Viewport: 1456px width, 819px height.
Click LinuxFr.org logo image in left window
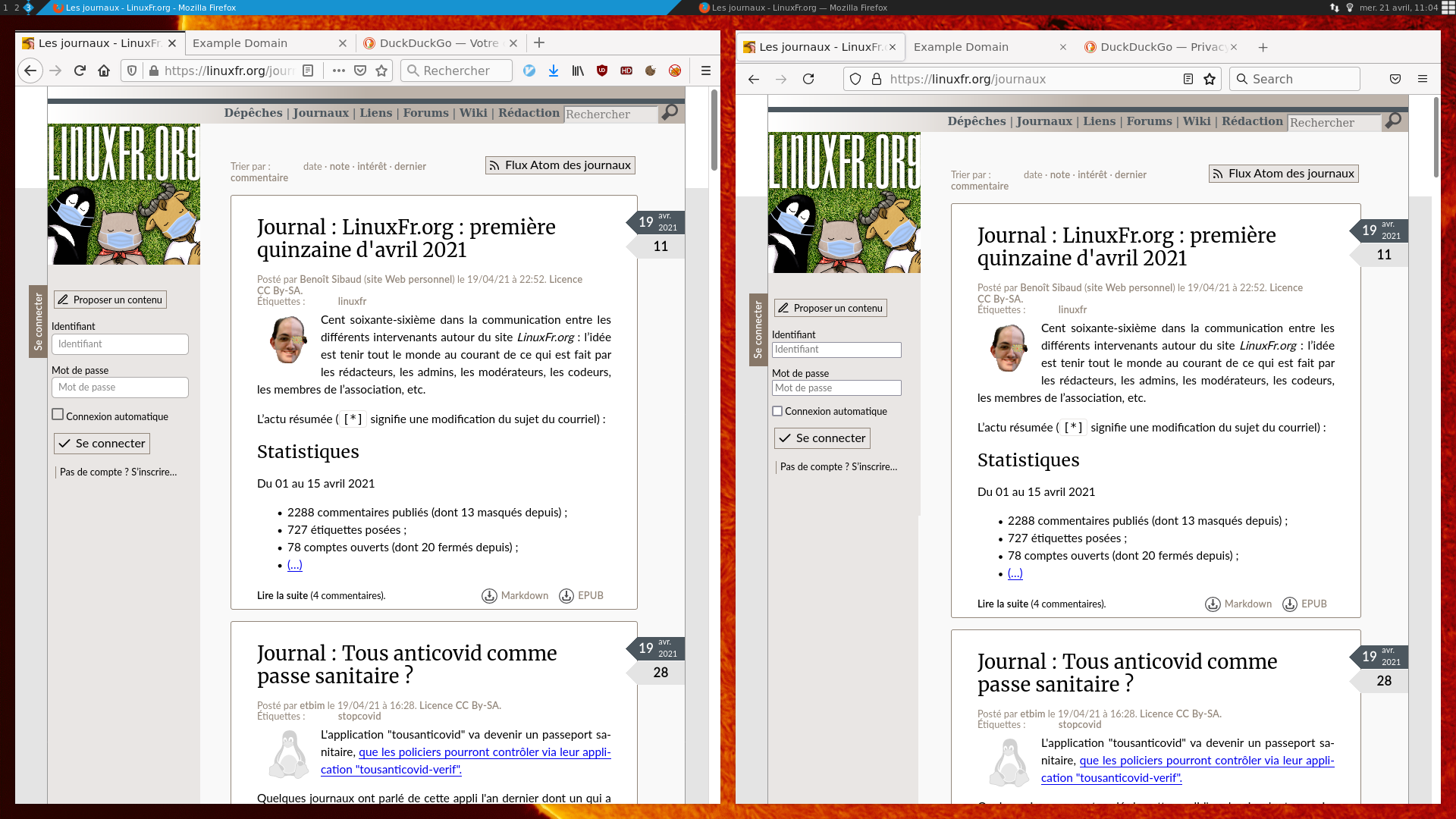click(x=124, y=194)
